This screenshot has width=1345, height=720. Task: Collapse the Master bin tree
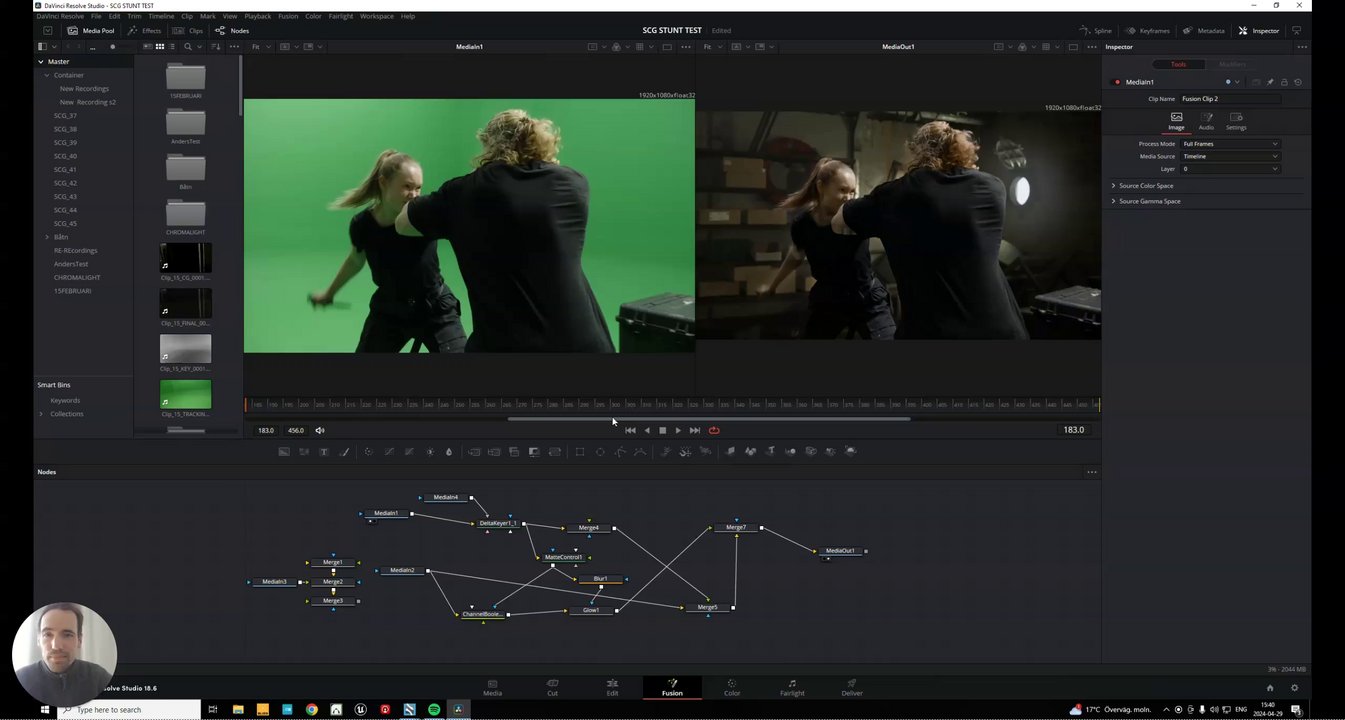point(42,62)
